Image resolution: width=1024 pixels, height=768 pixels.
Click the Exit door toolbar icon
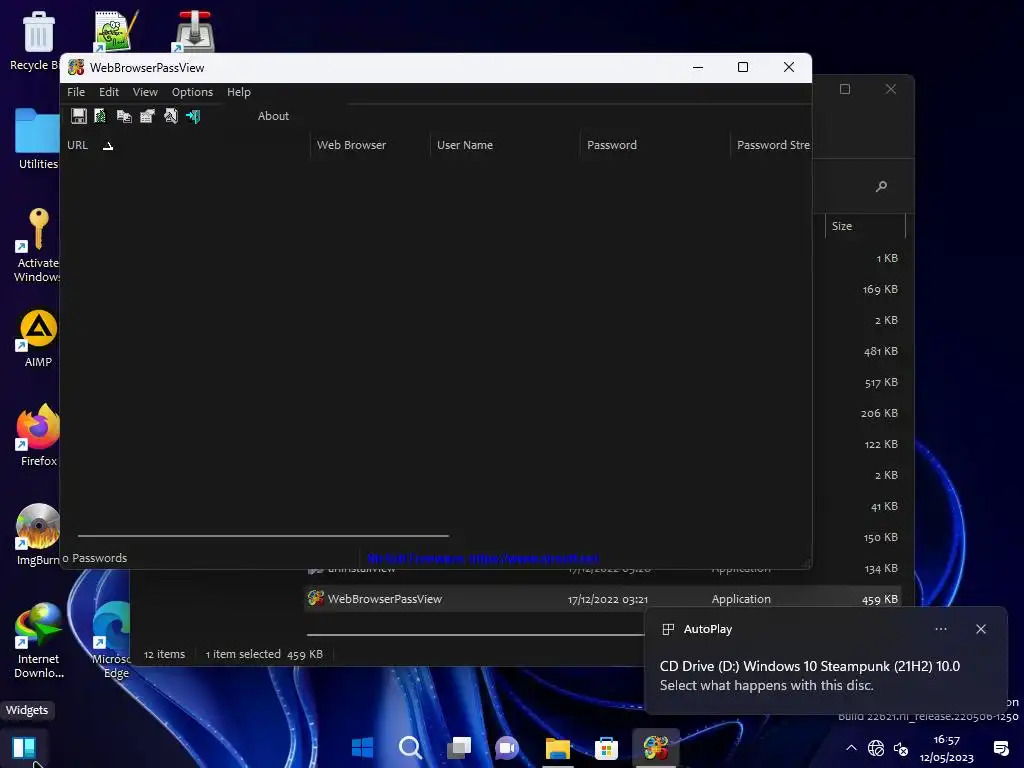pos(193,116)
